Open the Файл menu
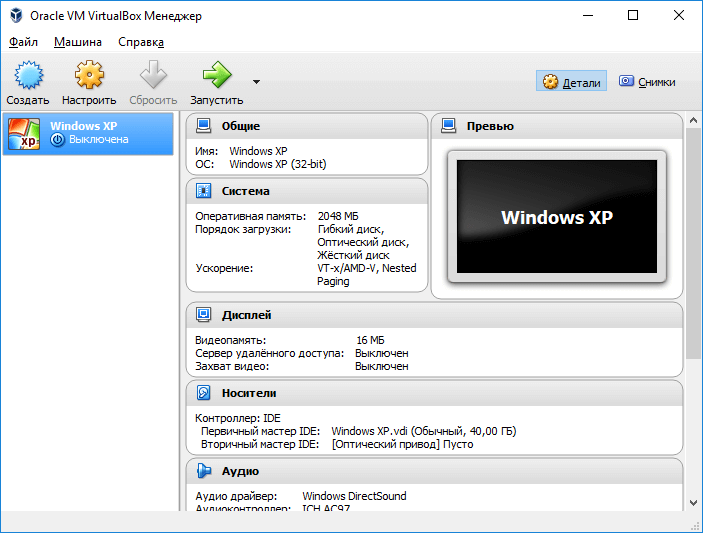 click(x=23, y=42)
